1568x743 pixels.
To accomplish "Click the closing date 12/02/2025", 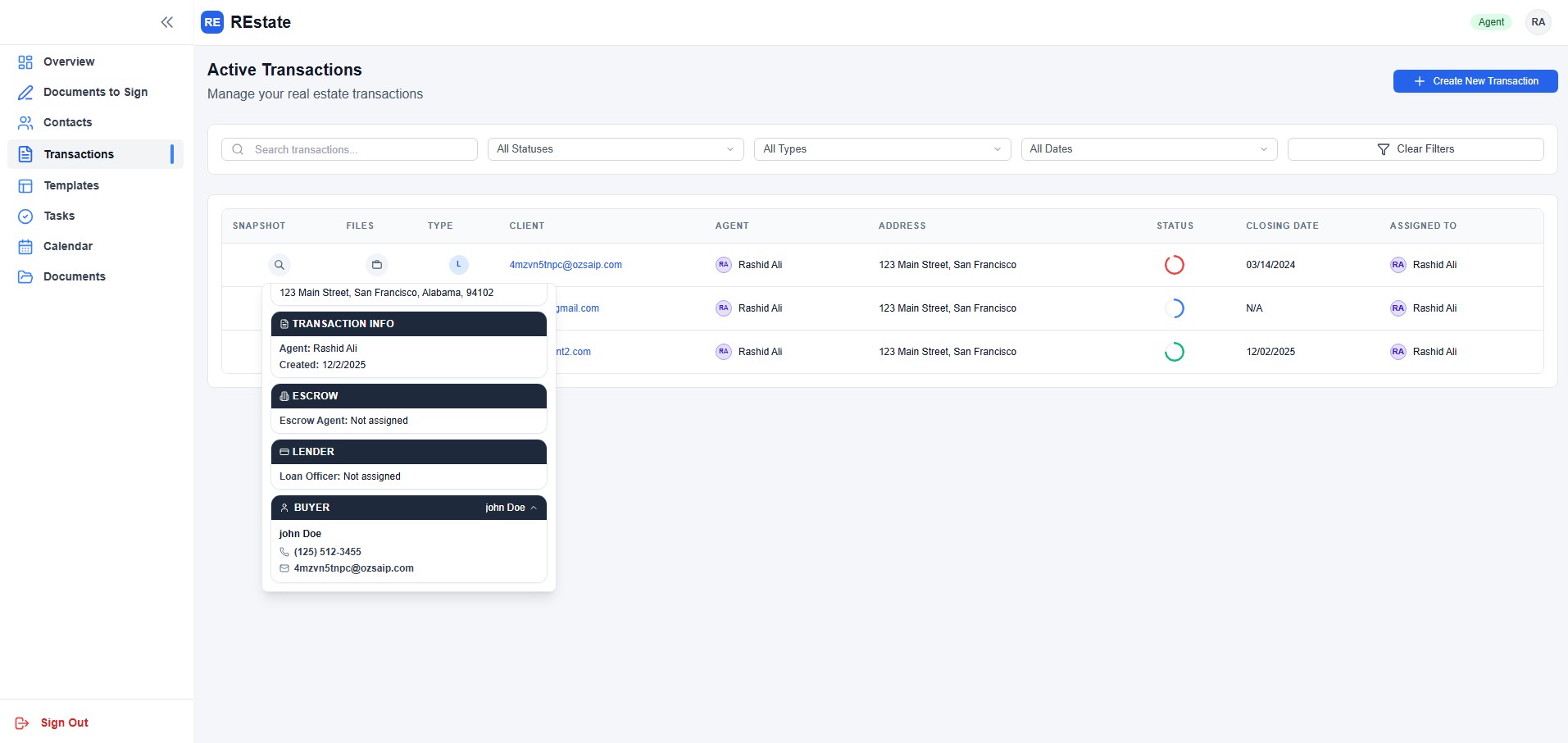I will point(1270,352).
